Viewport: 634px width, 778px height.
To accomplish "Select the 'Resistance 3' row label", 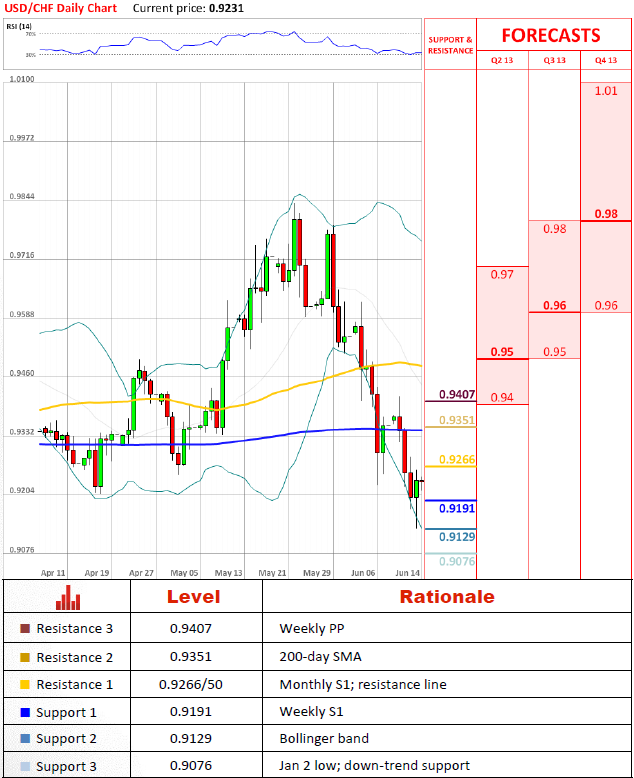I will [74, 629].
